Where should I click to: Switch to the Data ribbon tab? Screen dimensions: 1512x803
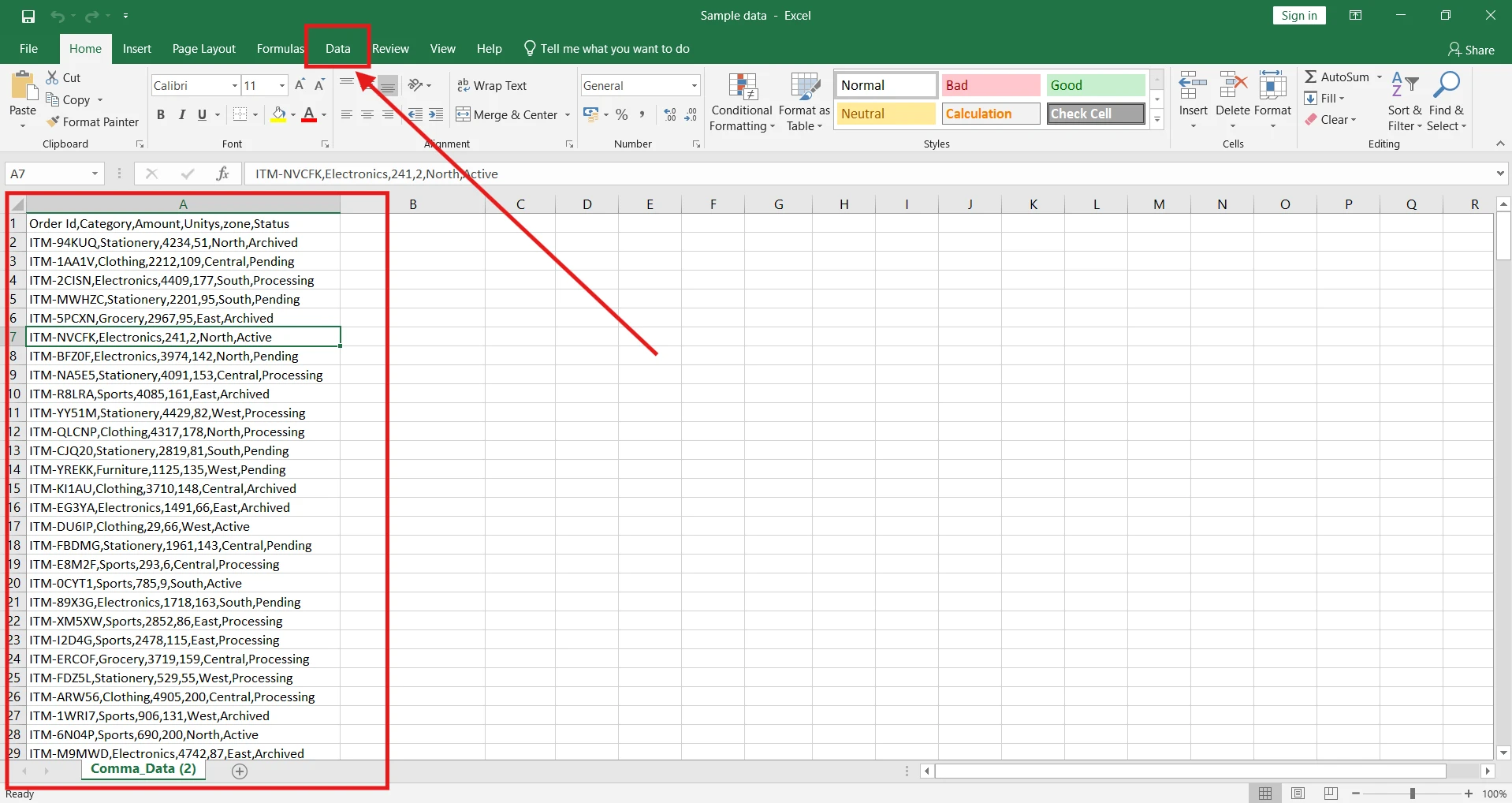pos(337,48)
